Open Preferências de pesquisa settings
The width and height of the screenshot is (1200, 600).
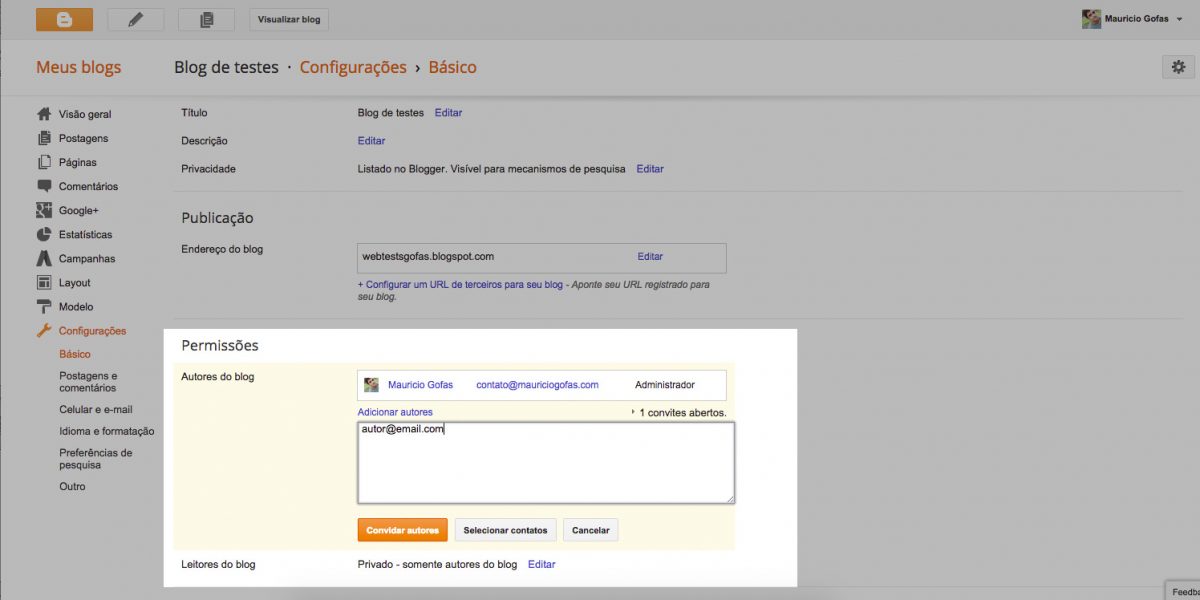[x=96, y=458]
